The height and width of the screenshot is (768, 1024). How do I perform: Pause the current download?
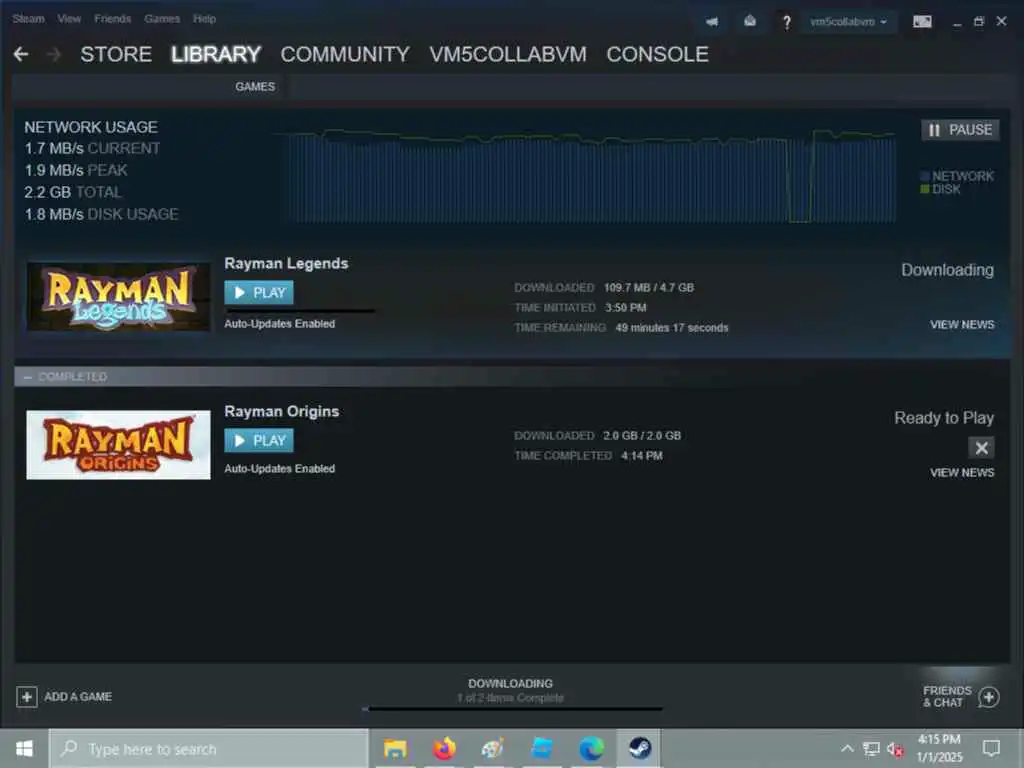point(960,130)
